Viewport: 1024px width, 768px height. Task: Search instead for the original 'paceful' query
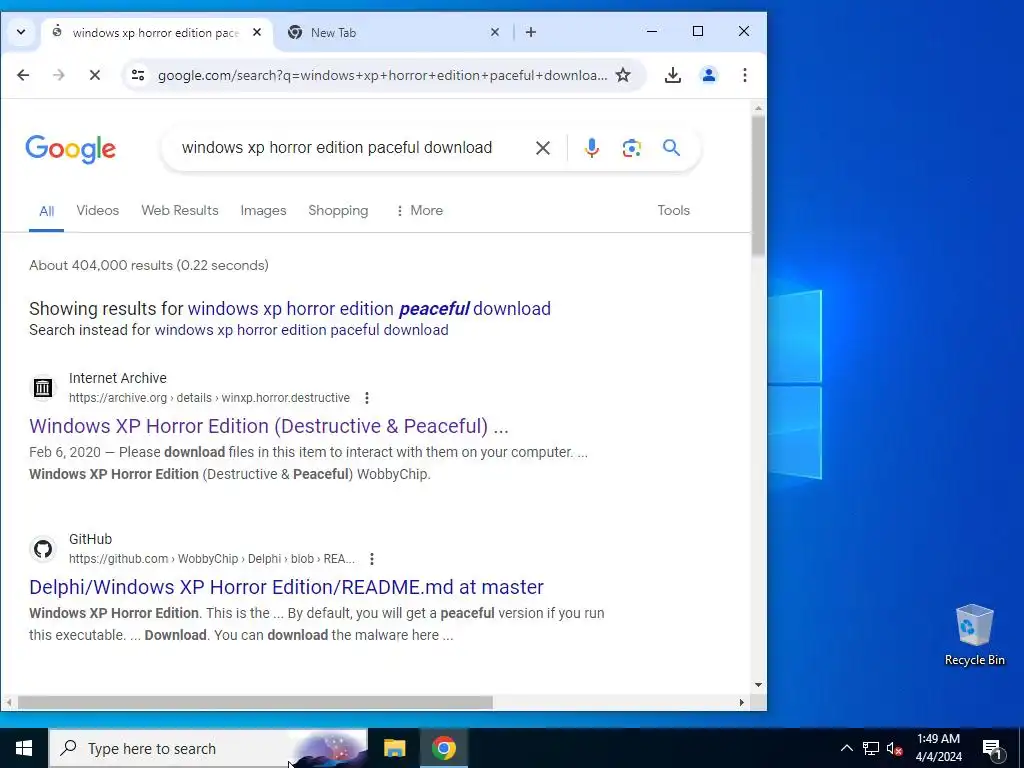[301, 330]
